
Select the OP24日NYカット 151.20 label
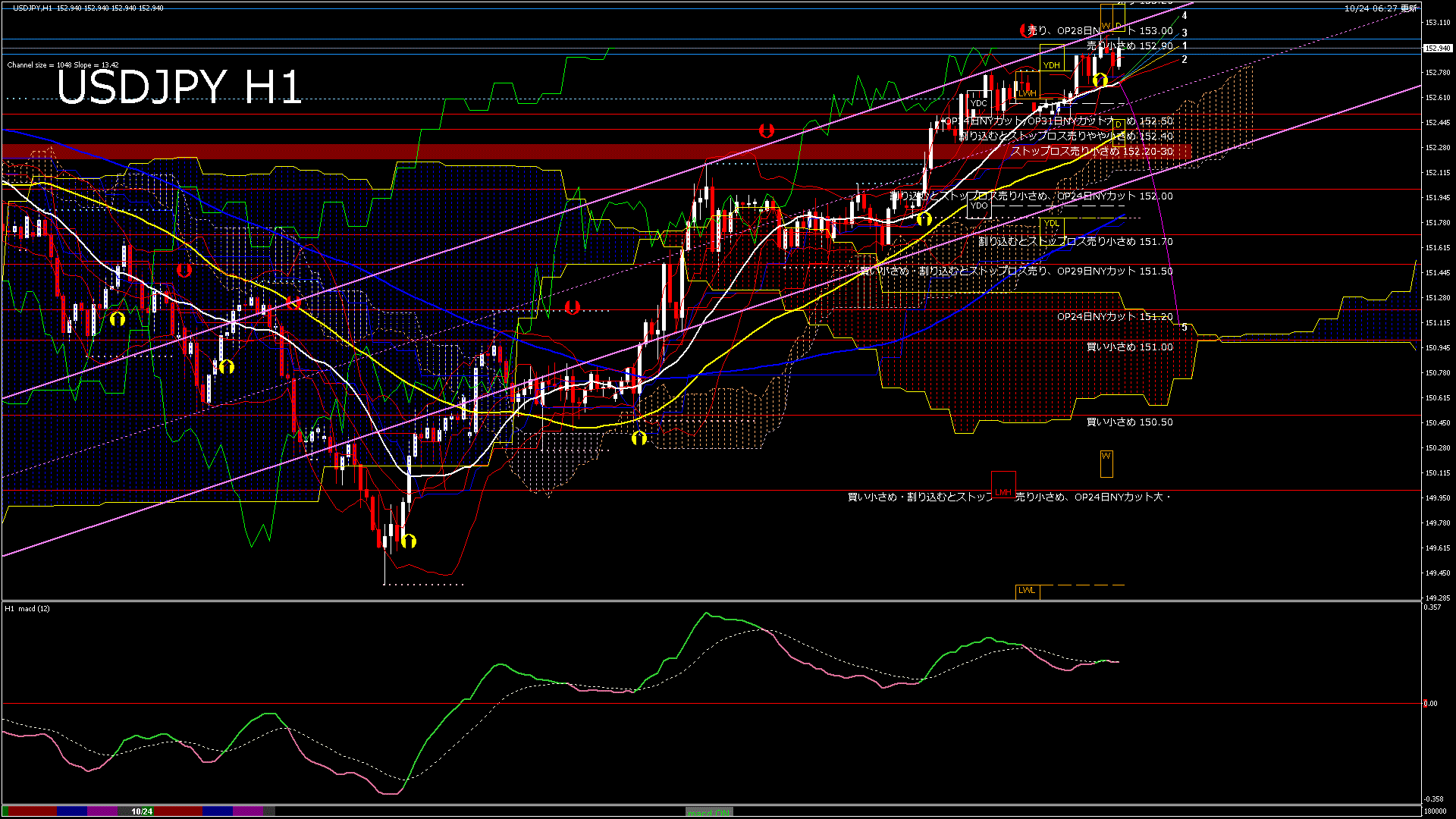click(x=1115, y=316)
